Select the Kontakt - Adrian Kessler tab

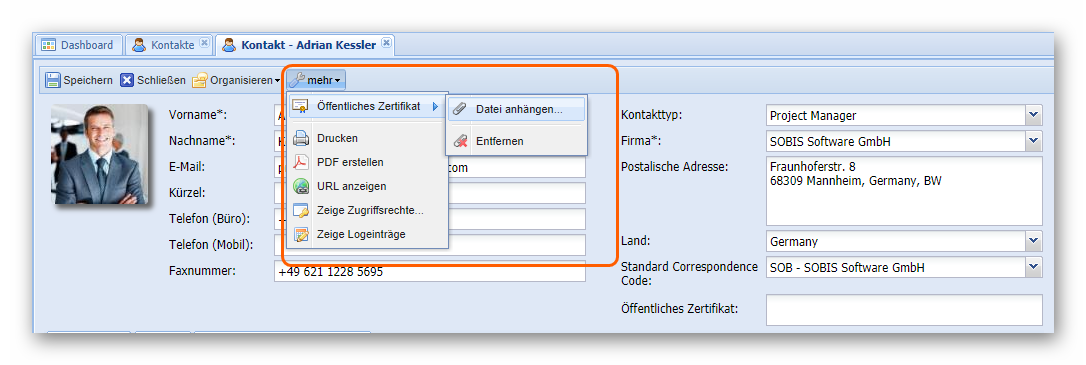point(305,45)
